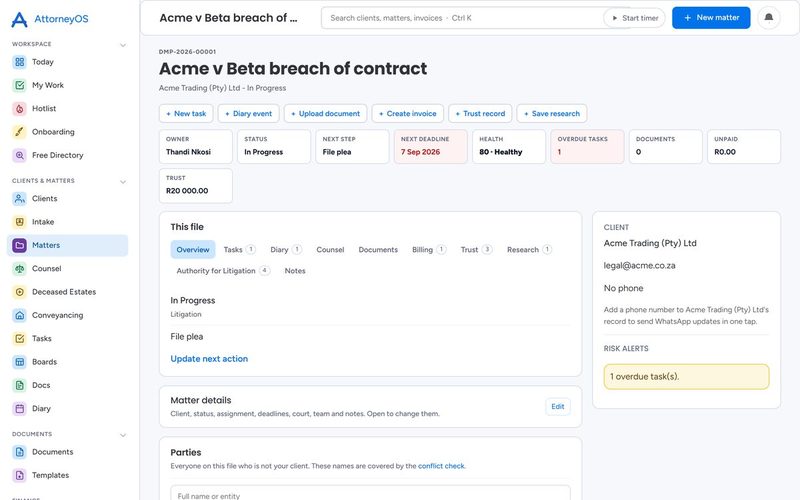
Task: Click the Next Deadline 7 Sep 2026 card
Action: click(431, 146)
